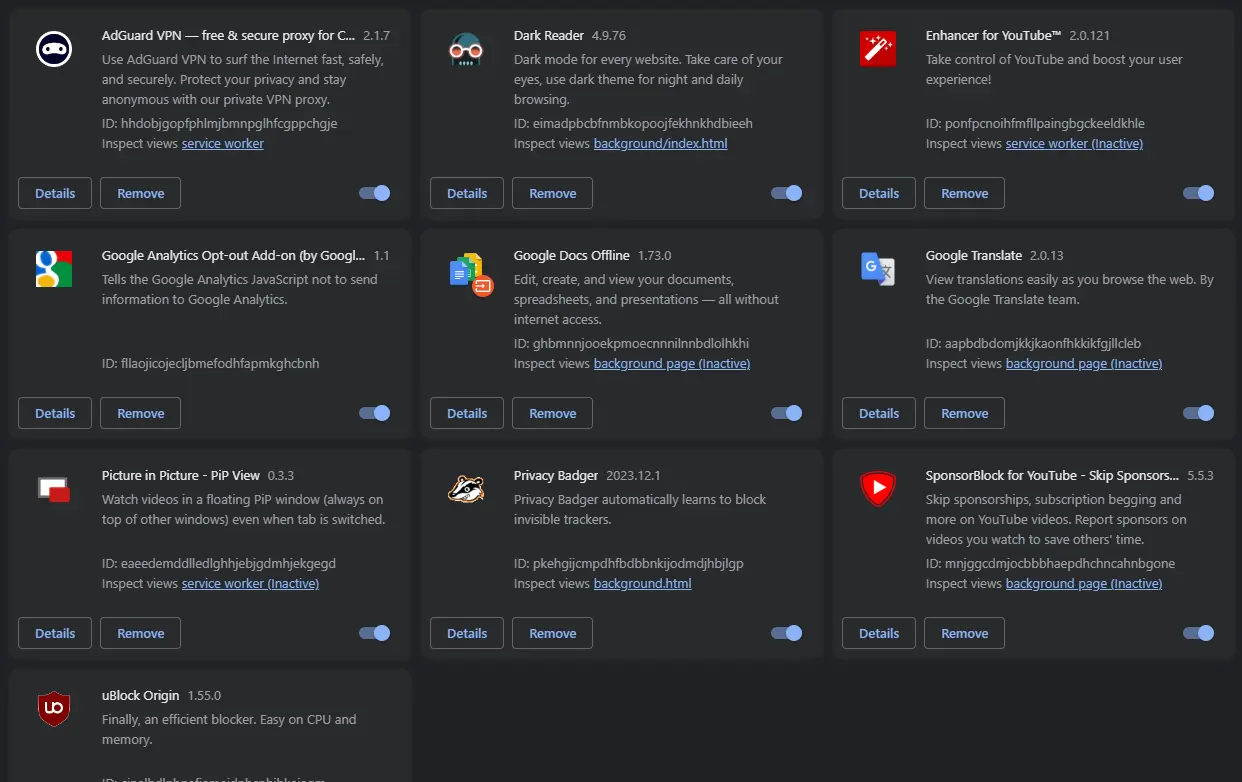Image resolution: width=1242 pixels, height=782 pixels.
Task: Open Dark Reader background/index.html link
Action: [x=660, y=144]
